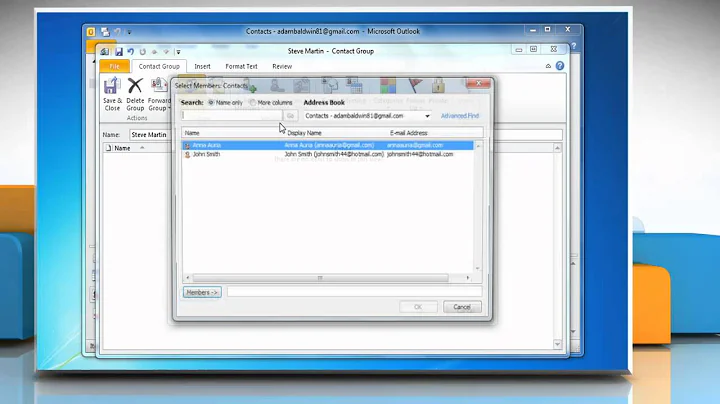Close the Select Members dialog
The height and width of the screenshot is (404, 720).
click(x=478, y=83)
